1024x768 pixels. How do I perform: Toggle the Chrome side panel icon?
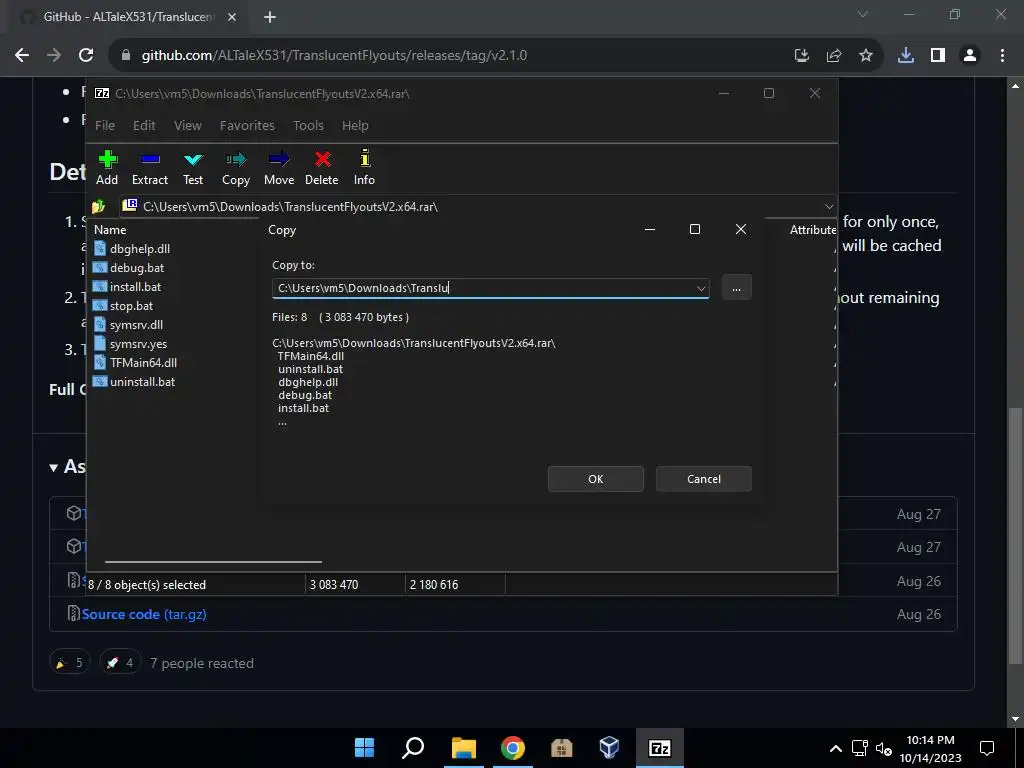coord(938,56)
